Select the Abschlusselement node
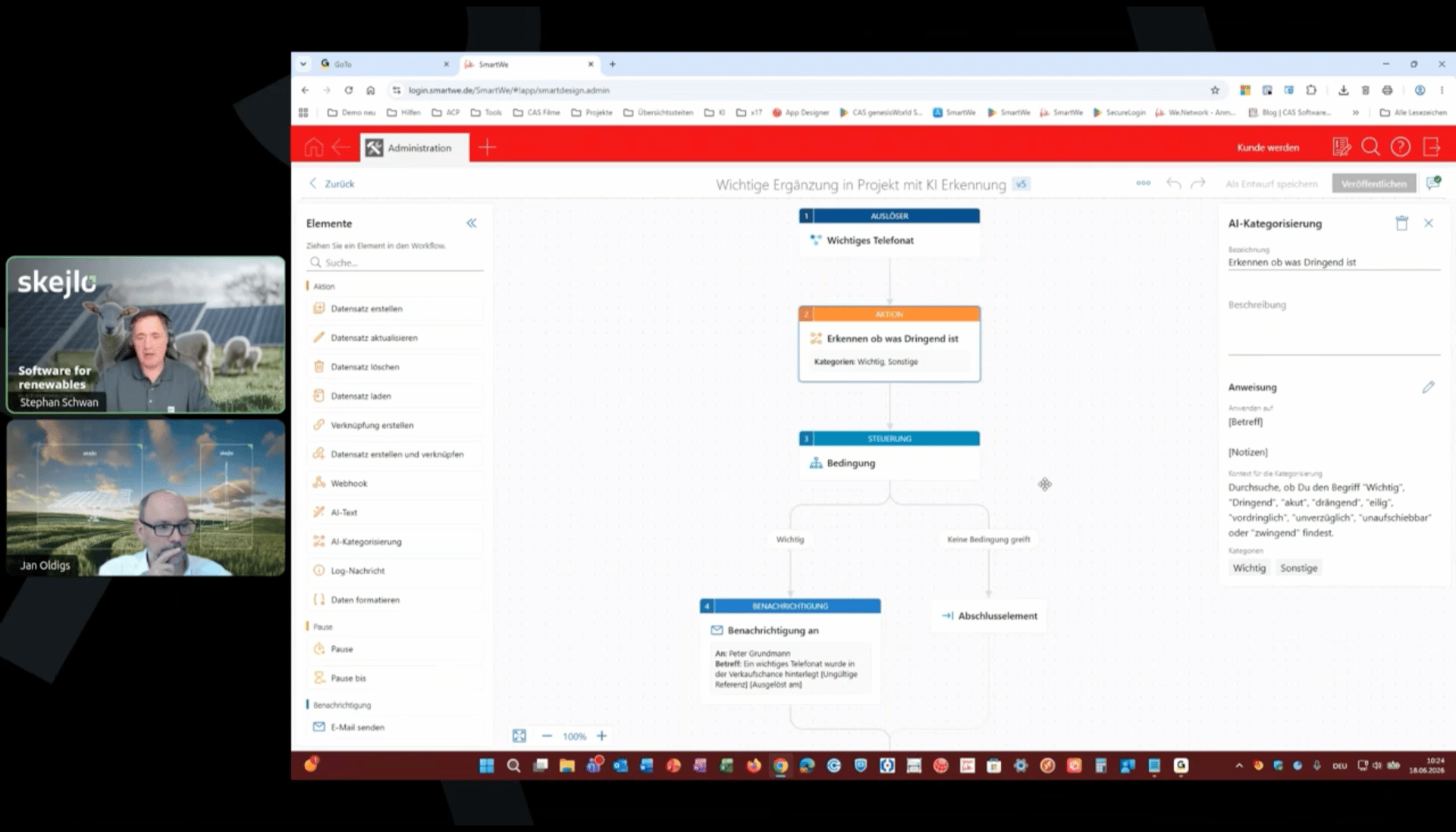The height and width of the screenshot is (832, 1456). [x=988, y=616]
